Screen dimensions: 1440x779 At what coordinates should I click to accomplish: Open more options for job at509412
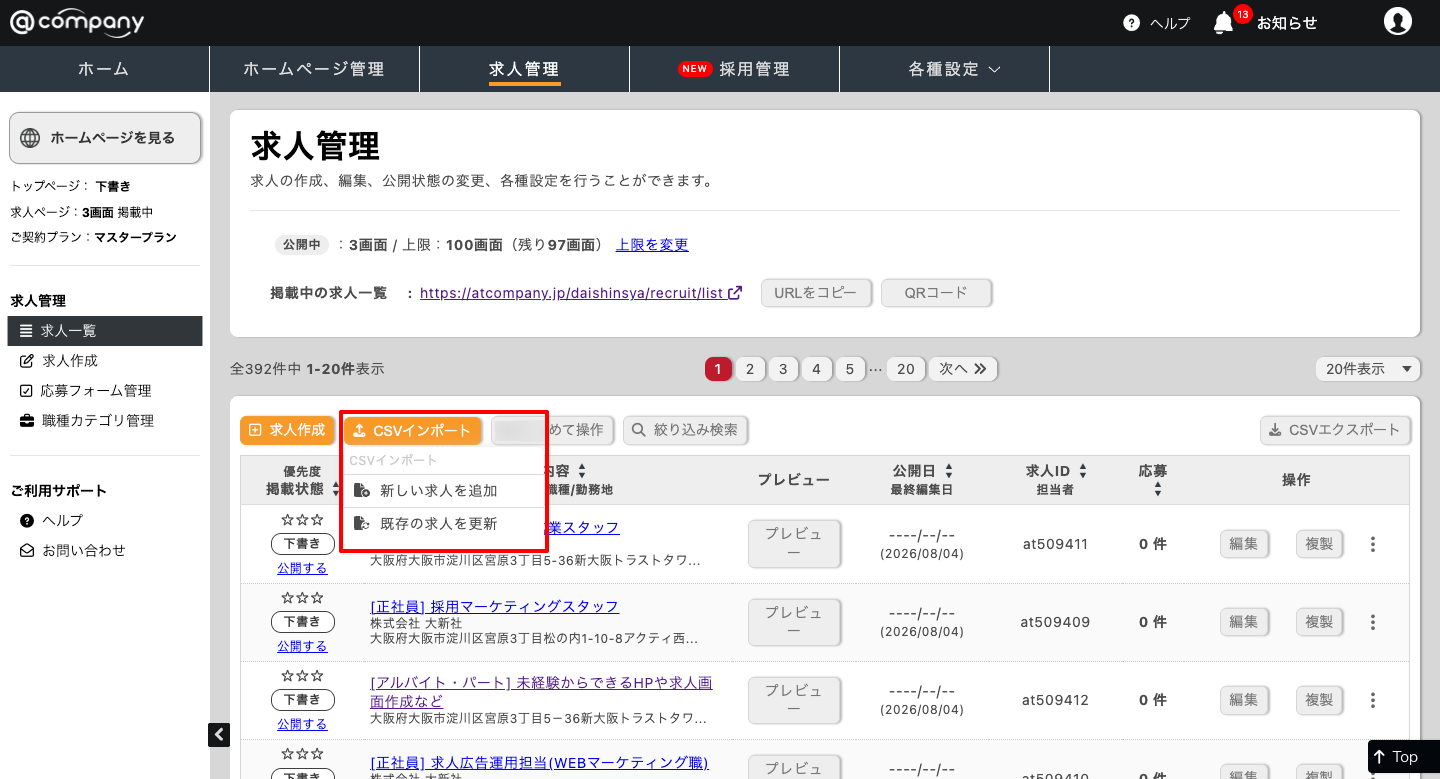[x=1373, y=700]
